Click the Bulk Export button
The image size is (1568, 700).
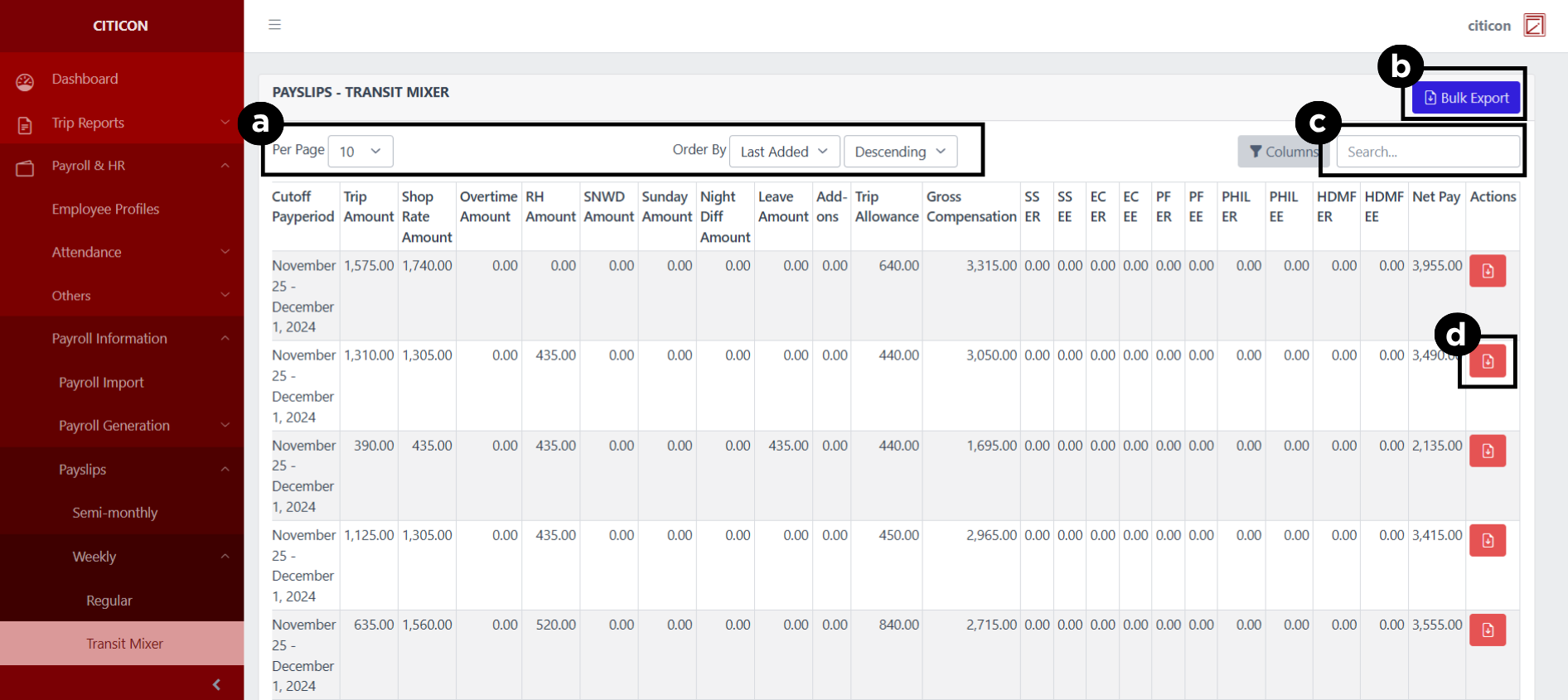pyautogui.click(x=1466, y=98)
